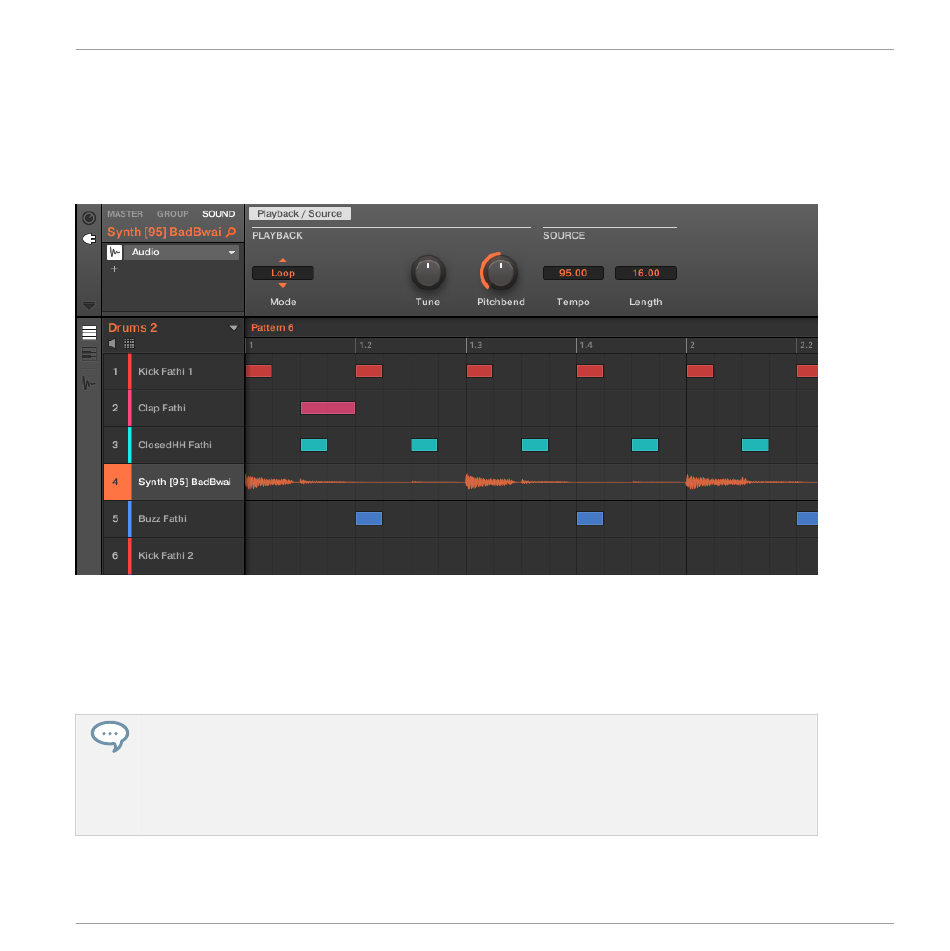Add a plug-in with the plus icon

[x=114, y=269]
